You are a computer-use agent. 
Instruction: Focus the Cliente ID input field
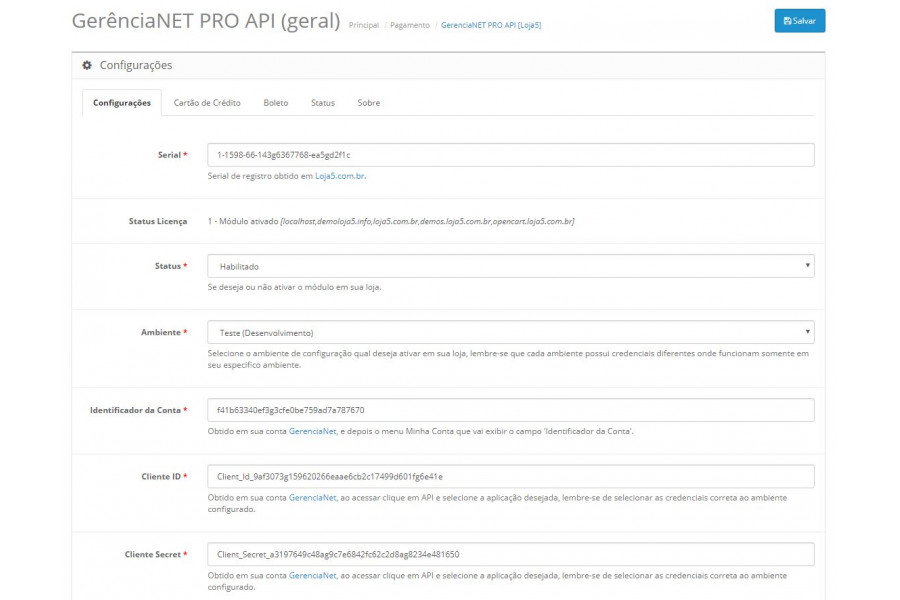511,477
